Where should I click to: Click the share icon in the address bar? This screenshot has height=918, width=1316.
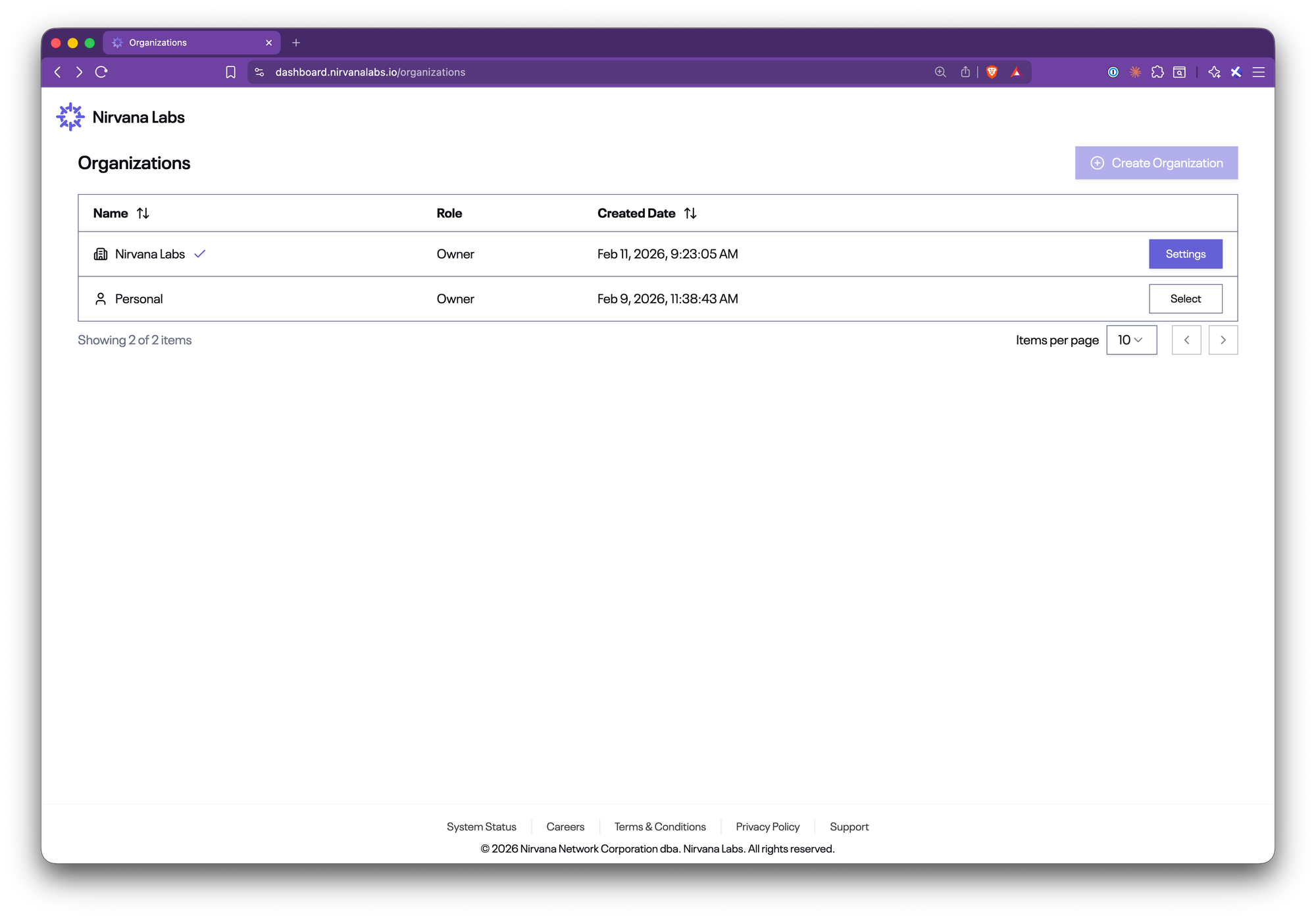pyautogui.click(x=965, y=72)
